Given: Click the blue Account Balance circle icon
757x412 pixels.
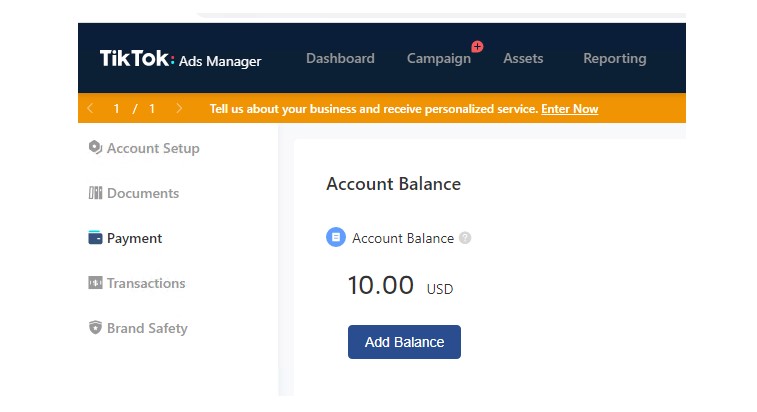Looking at the screenshot, I should (x=336, y=237).
